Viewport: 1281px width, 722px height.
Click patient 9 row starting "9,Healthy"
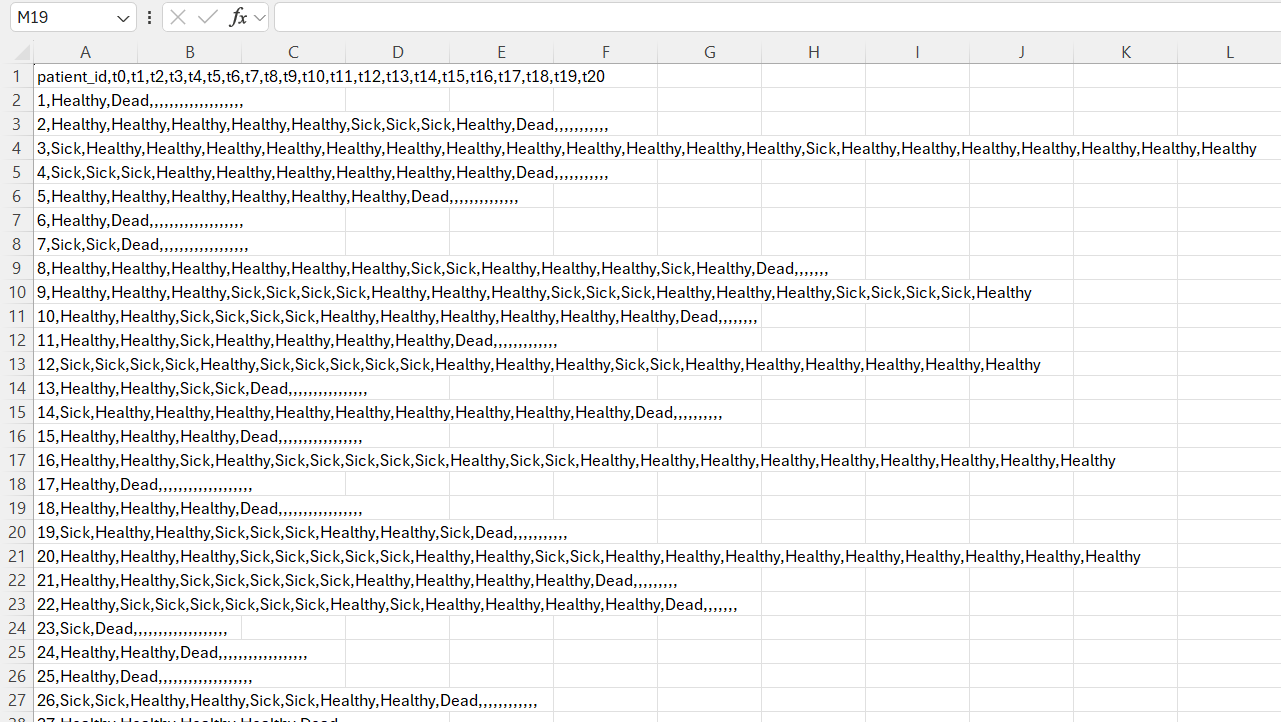[535, 292]
